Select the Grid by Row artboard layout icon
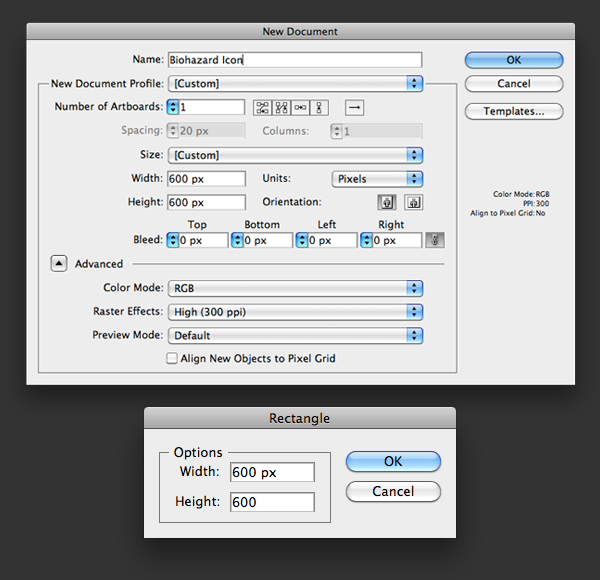600x580 pixels. tap(263, 107)
